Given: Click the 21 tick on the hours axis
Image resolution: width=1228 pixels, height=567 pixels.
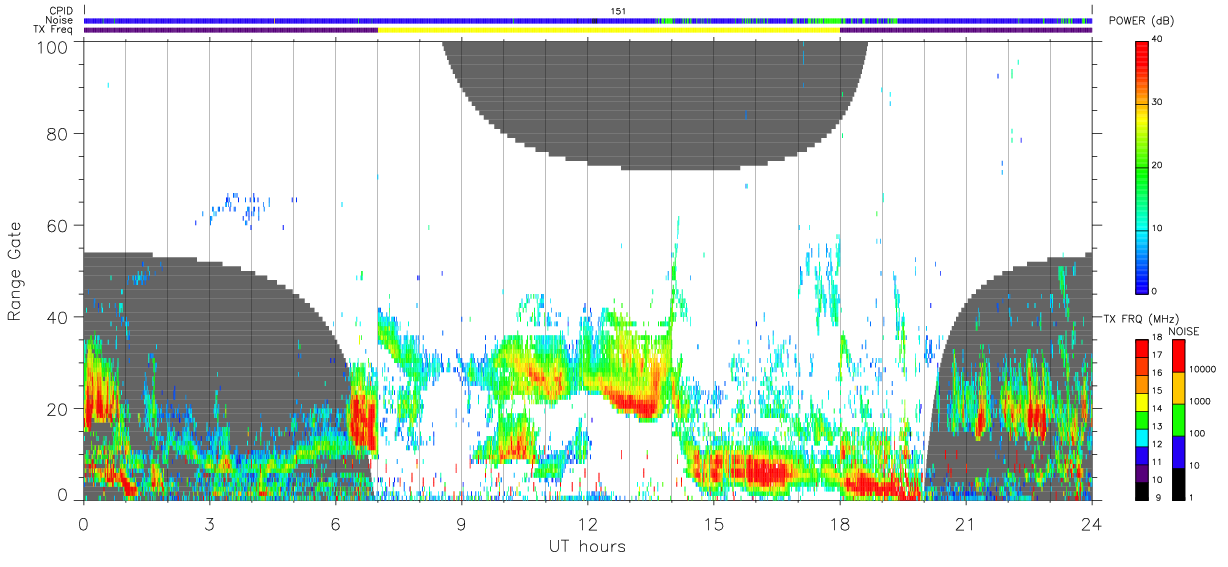Looking at the screenshot, I should tap(965, 523).
